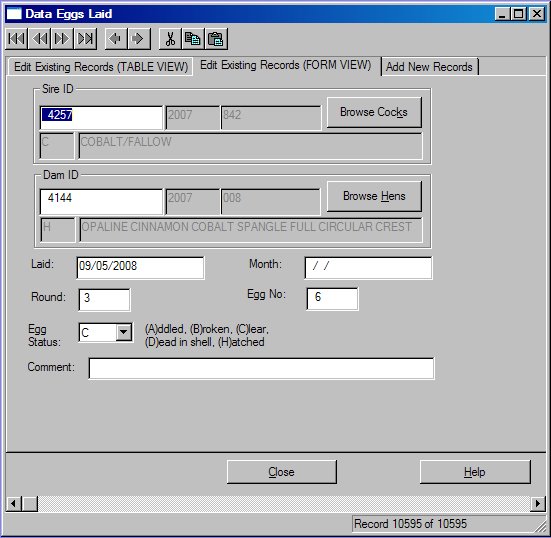Screen dimensions: 551x538
Task: Click the Browse Hens button
Action: click(x=374, y=196)
